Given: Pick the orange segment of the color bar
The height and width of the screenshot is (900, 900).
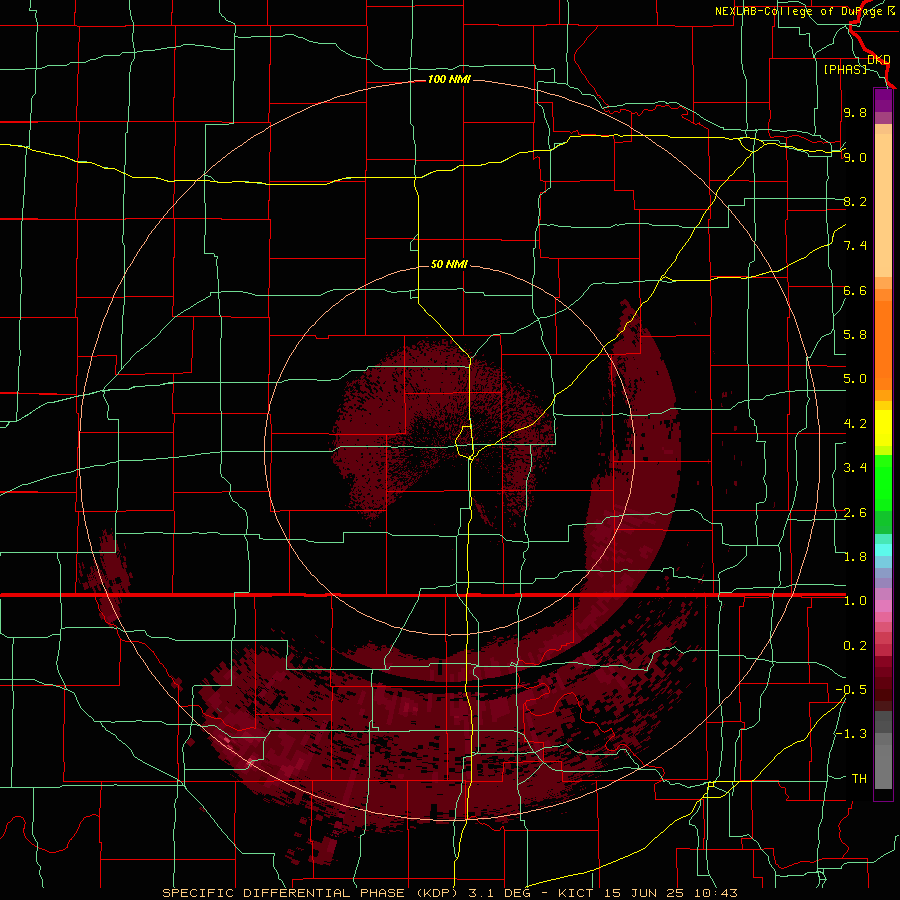Looking at the screenshot, I should pyautogui.click(x=883, y=346).
